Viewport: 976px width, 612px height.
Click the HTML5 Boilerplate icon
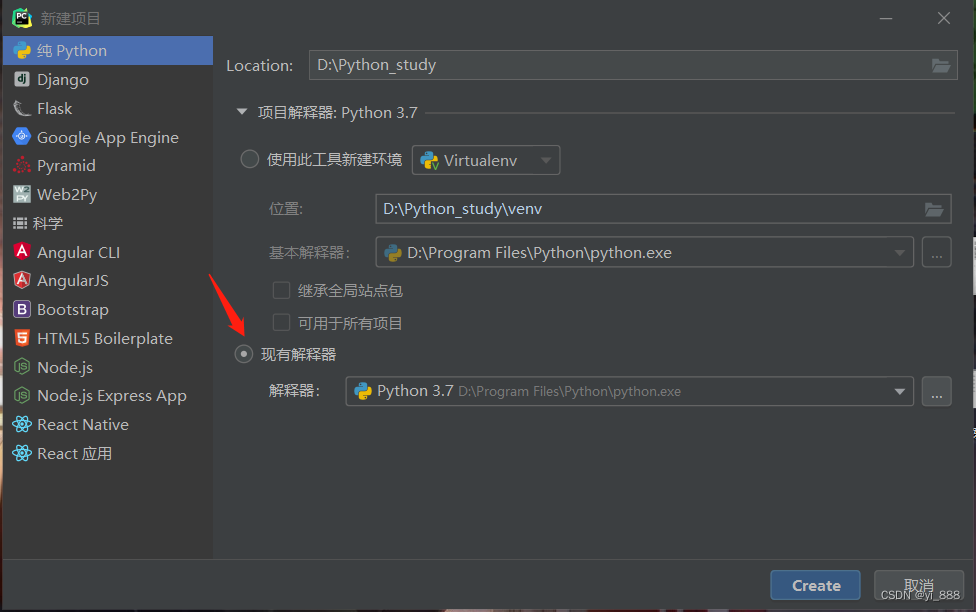point(22,337)
